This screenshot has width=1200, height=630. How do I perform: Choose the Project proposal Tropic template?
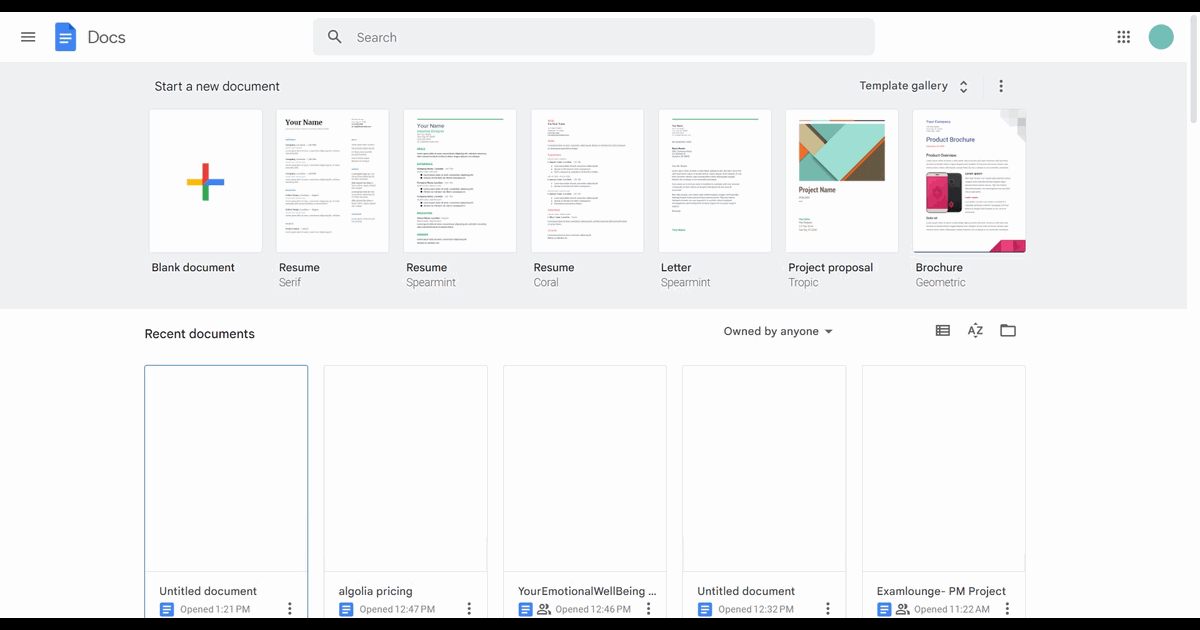coord(842,181)
